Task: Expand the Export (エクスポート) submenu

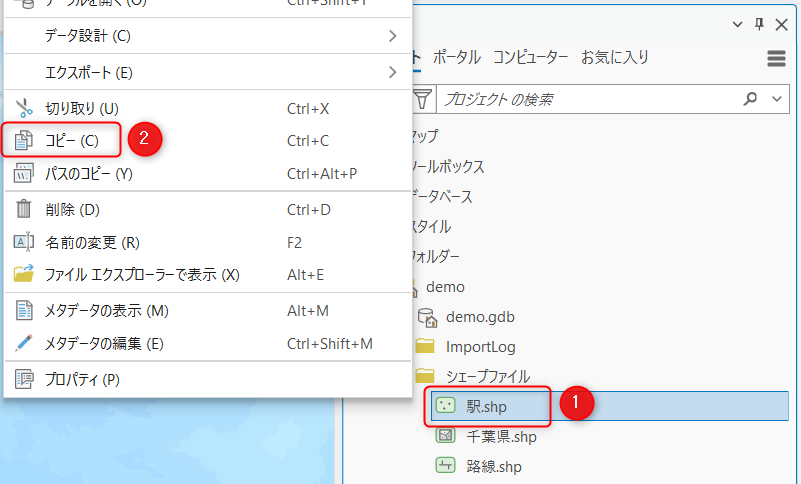Action: pyautogui.click(x=392, y=72)
